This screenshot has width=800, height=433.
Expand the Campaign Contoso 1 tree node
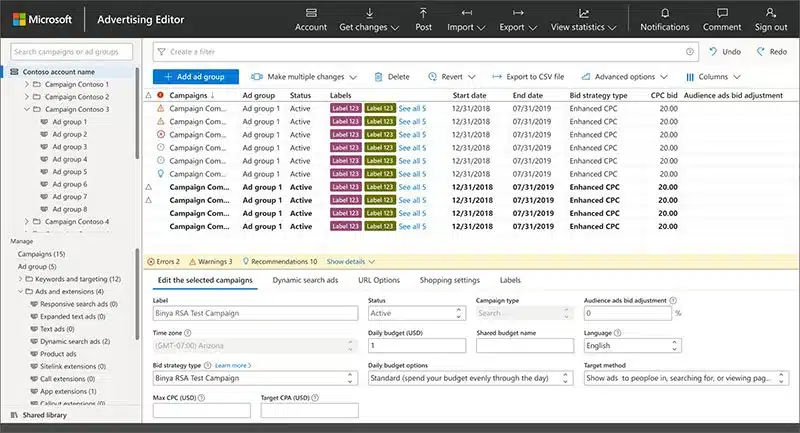[x=26, y=85]
